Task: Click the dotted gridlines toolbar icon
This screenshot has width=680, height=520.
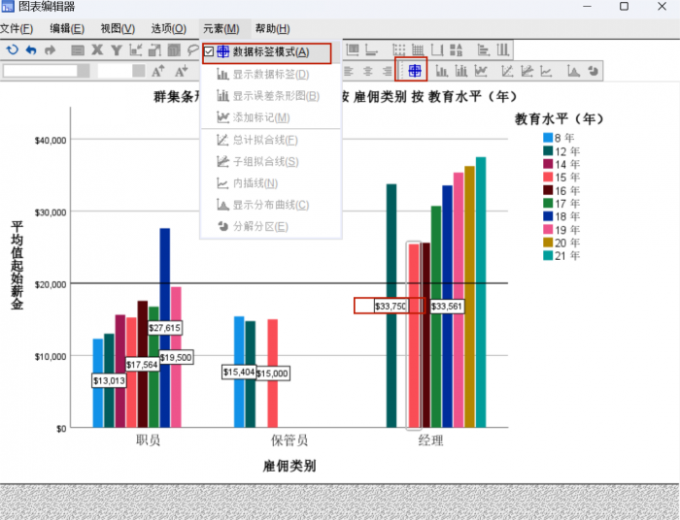Action: (x=399, y=50)
